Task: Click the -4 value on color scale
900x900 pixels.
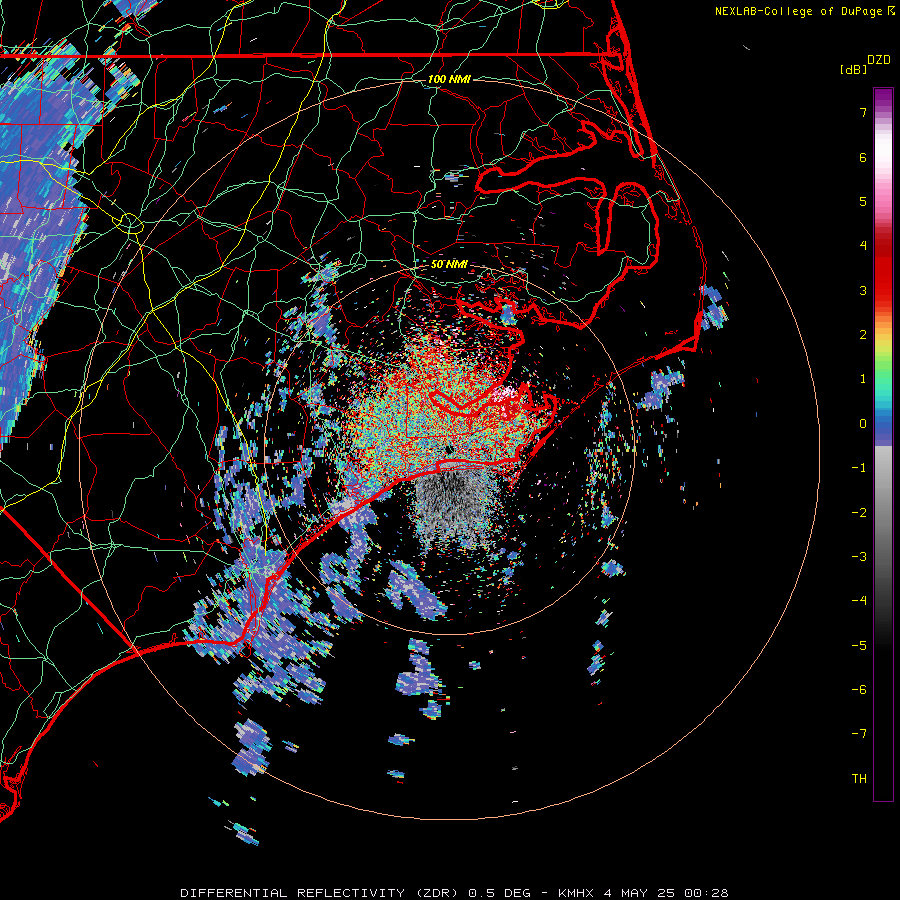Action: 859,601
